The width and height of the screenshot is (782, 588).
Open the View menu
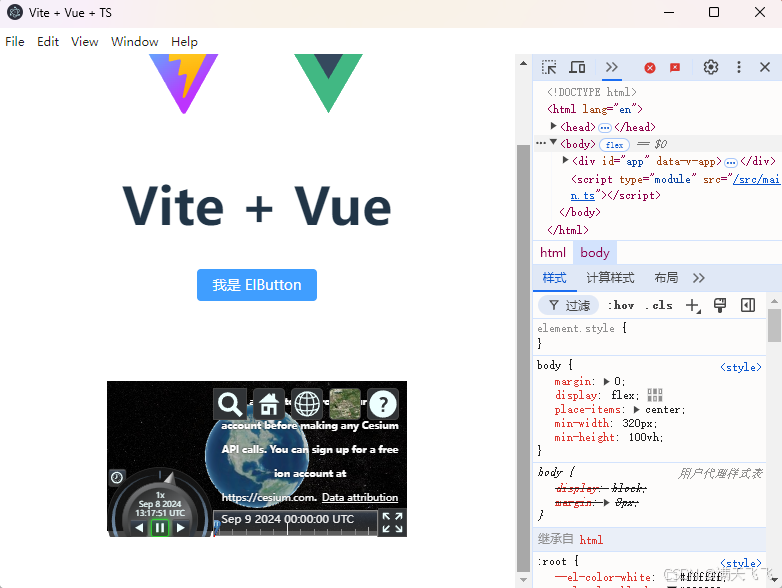pos(84,41)
